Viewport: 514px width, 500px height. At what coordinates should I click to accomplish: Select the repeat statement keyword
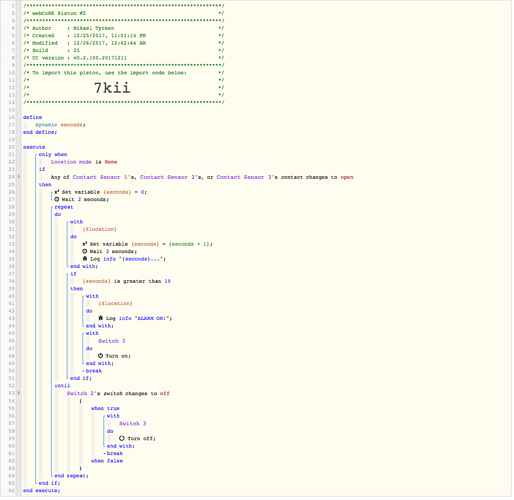(64, 207)
